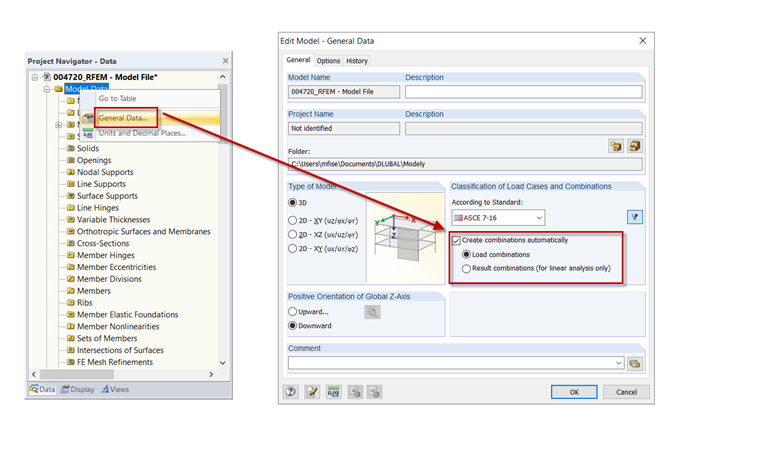Click navigator vertical scrollbar down arrow
Viewport: 760px width, 454px height.
[222, 362]
